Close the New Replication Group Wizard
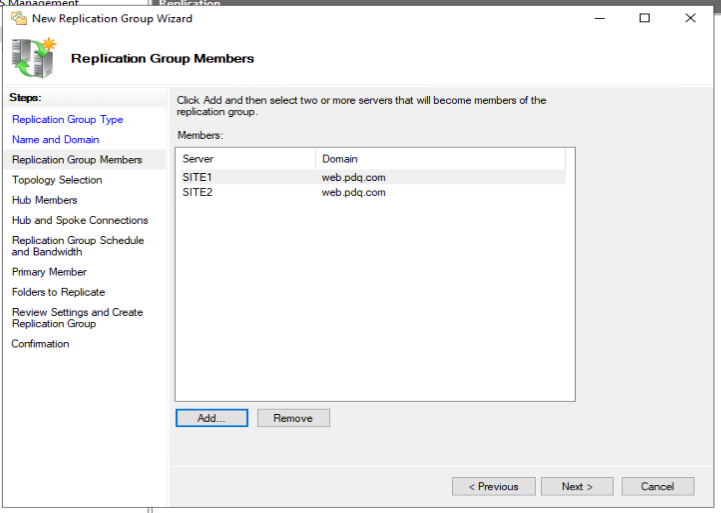The width and height of the screenshot is (721, 513). (690, 18)
